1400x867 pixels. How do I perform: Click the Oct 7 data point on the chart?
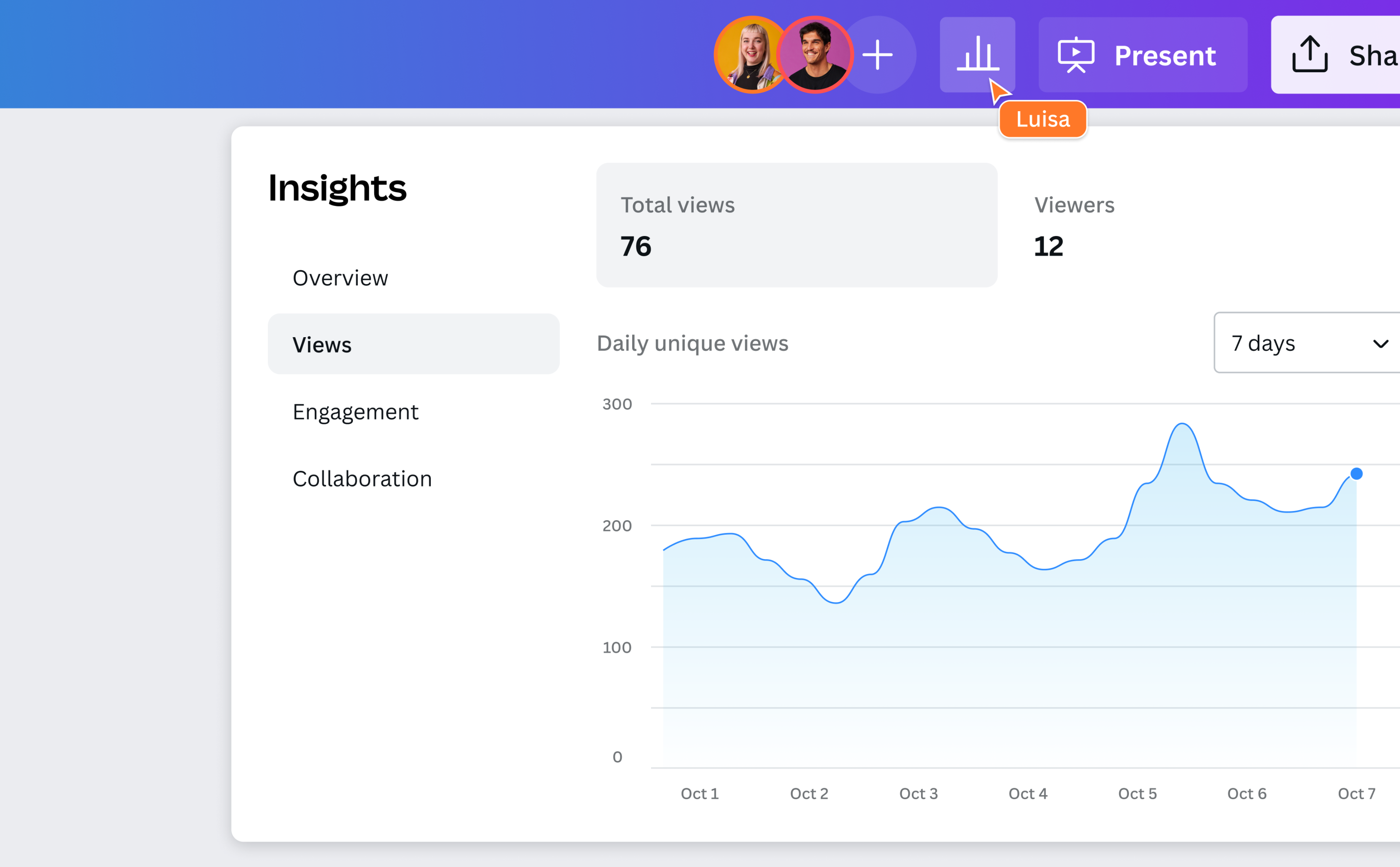[1356, 473]
